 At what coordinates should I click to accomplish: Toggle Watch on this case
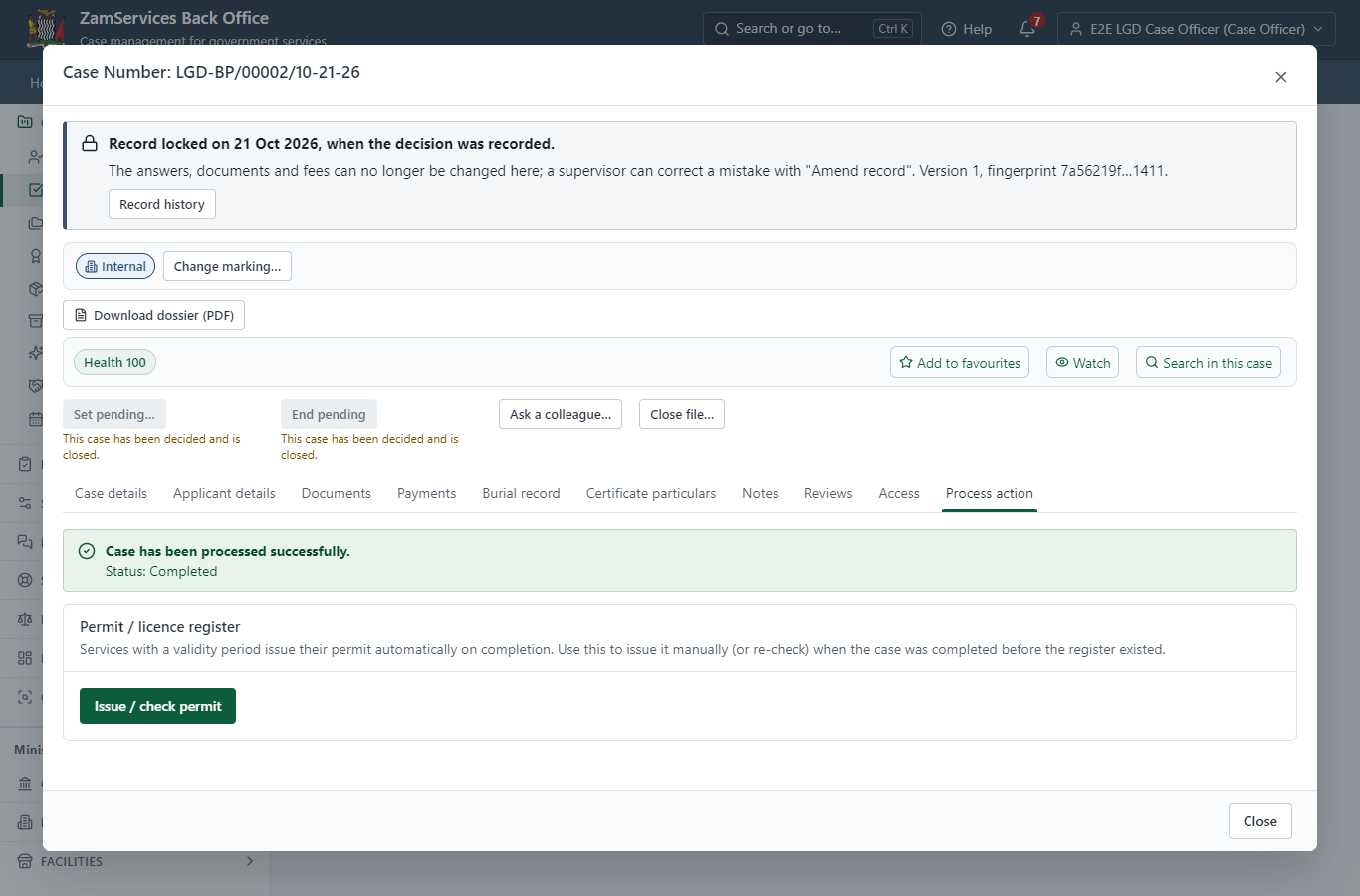(1082, 363)
